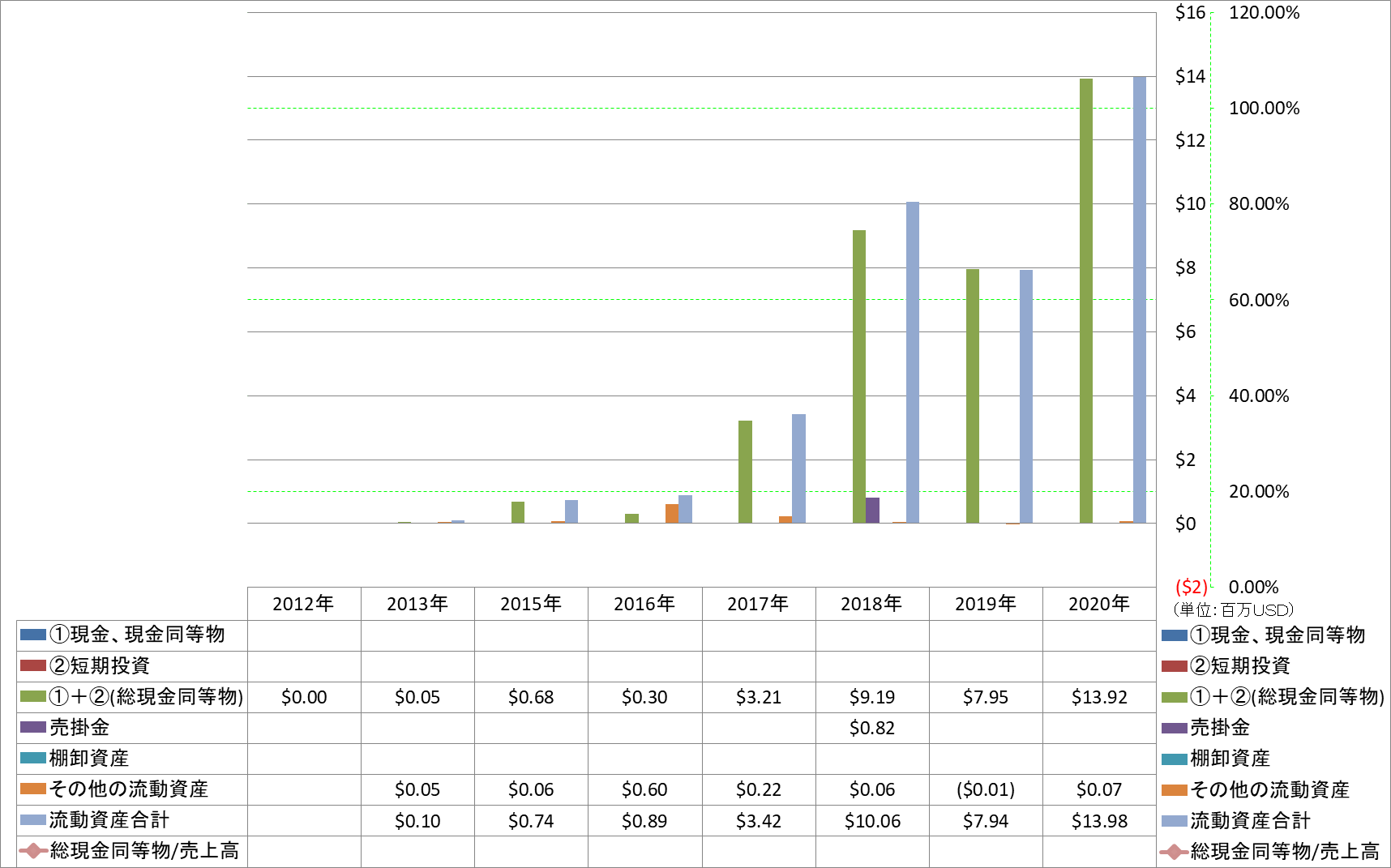Select the right legend label 売掛金
Image resolution: width=1391 pixels, height=868 pixels.
pos(1220,728)
